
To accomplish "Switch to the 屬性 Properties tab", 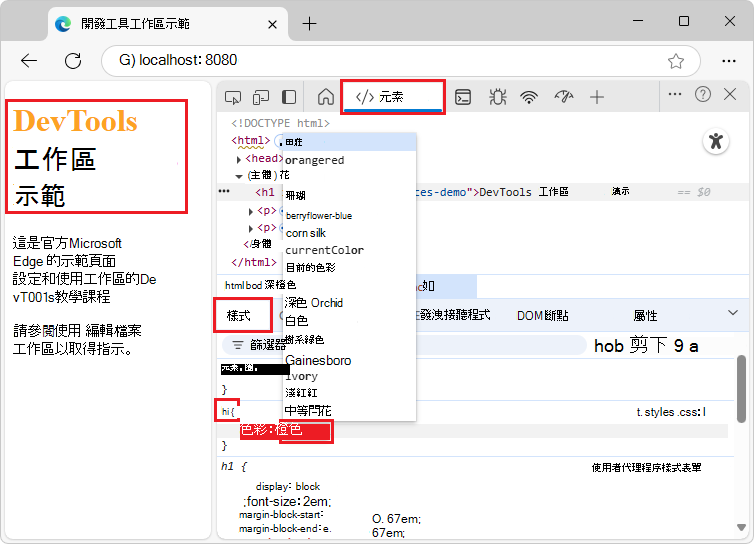I will [645, 316].
